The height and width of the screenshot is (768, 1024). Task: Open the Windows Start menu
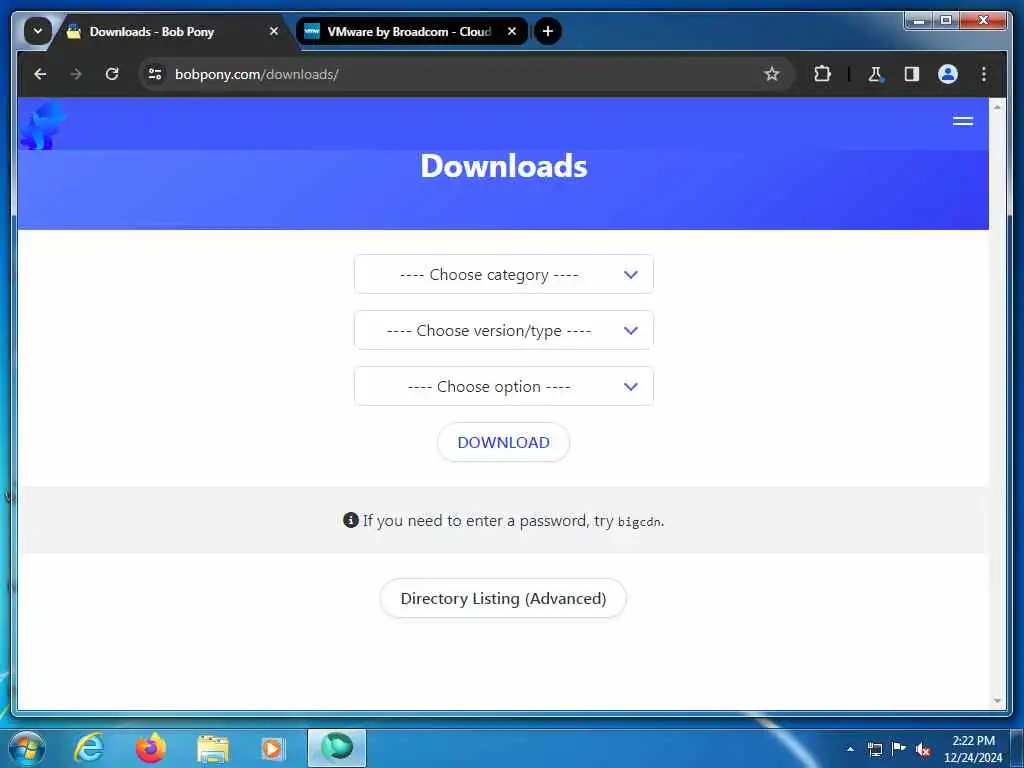point(27,748)
